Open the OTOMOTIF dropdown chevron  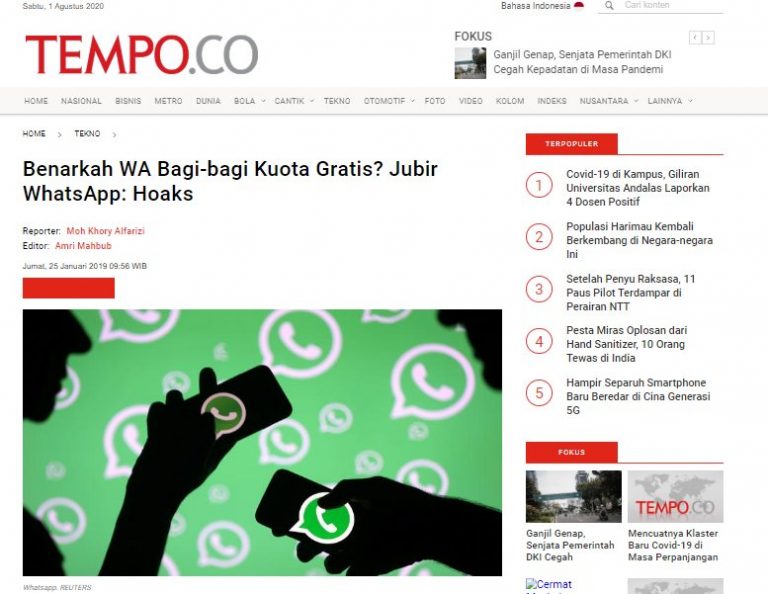click(x=412, y=101)
